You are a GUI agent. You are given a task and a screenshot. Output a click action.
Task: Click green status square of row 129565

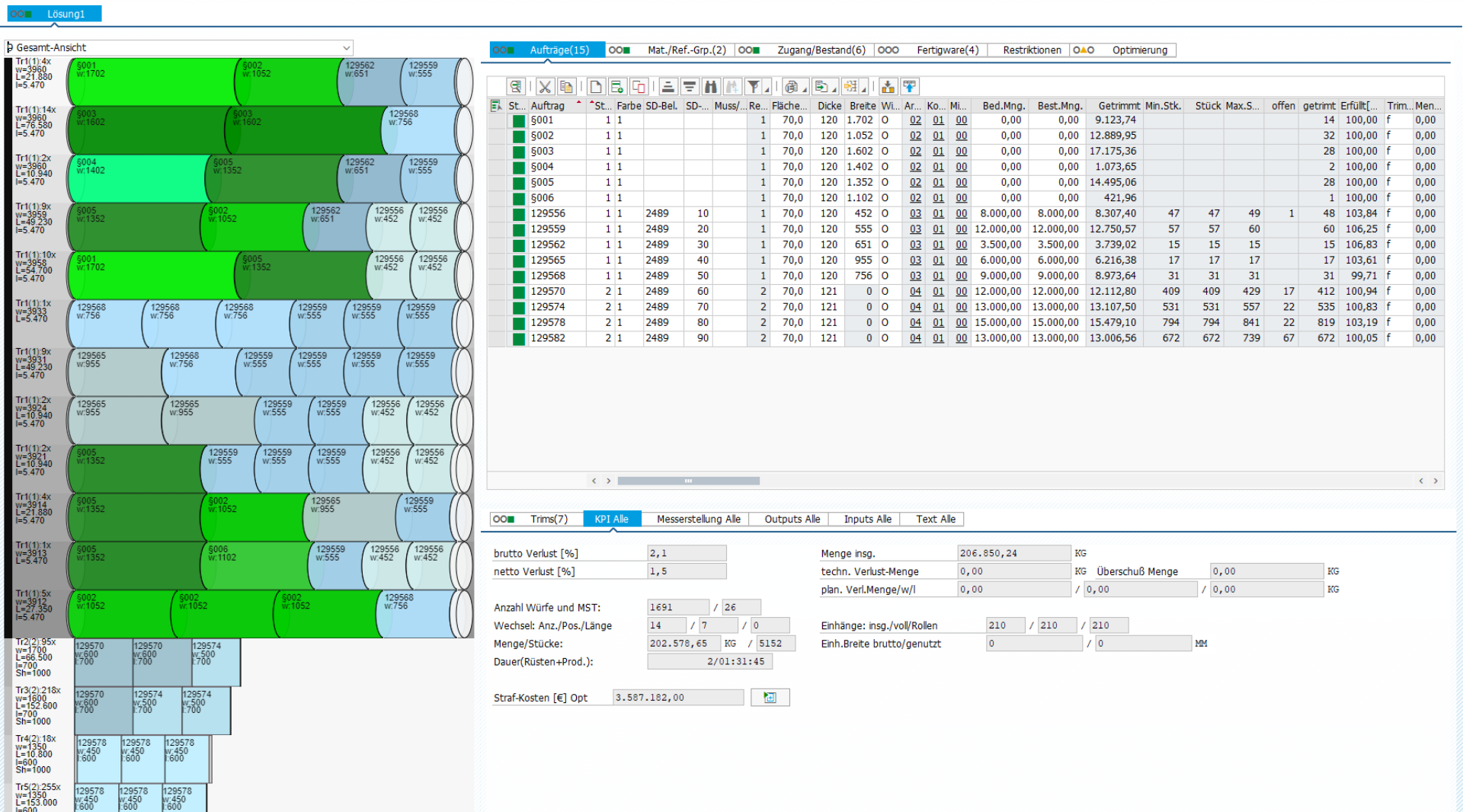(519, 261)
